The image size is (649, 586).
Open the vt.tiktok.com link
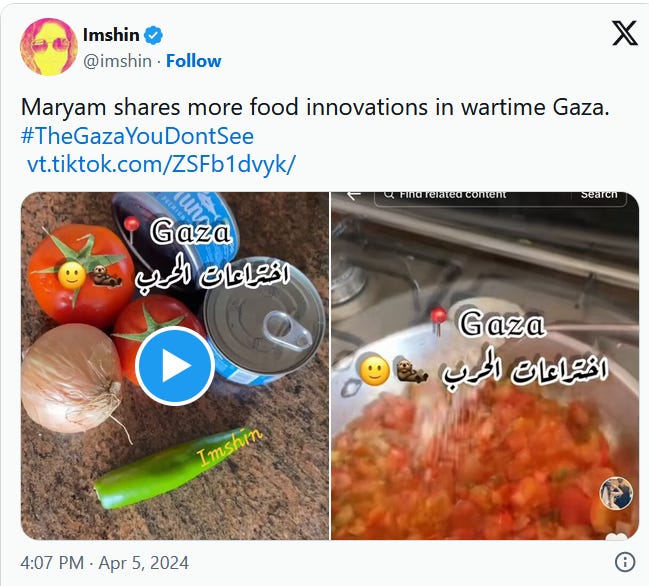pyautogui.click(x=161, y=164)
